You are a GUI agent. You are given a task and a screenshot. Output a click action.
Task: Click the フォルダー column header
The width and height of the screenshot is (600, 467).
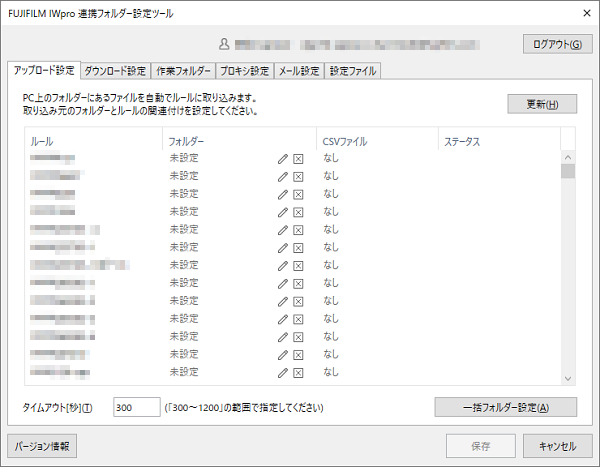click(x=240, y=141)
